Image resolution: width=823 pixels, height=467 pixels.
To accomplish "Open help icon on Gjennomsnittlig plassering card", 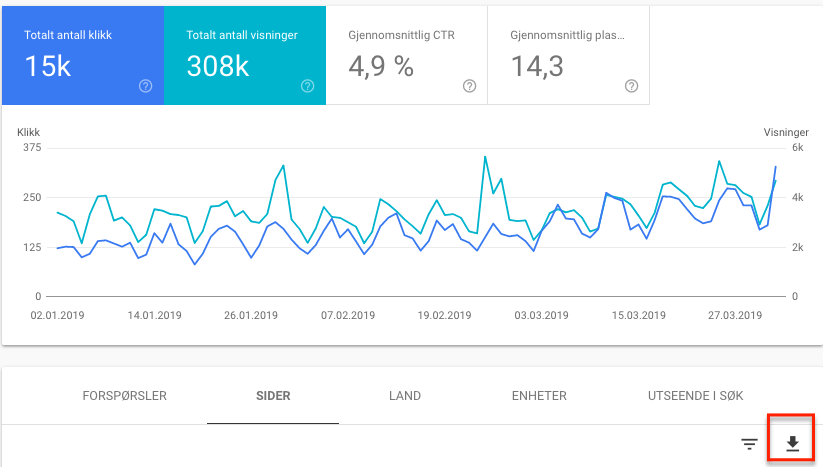I will (631, 86).
